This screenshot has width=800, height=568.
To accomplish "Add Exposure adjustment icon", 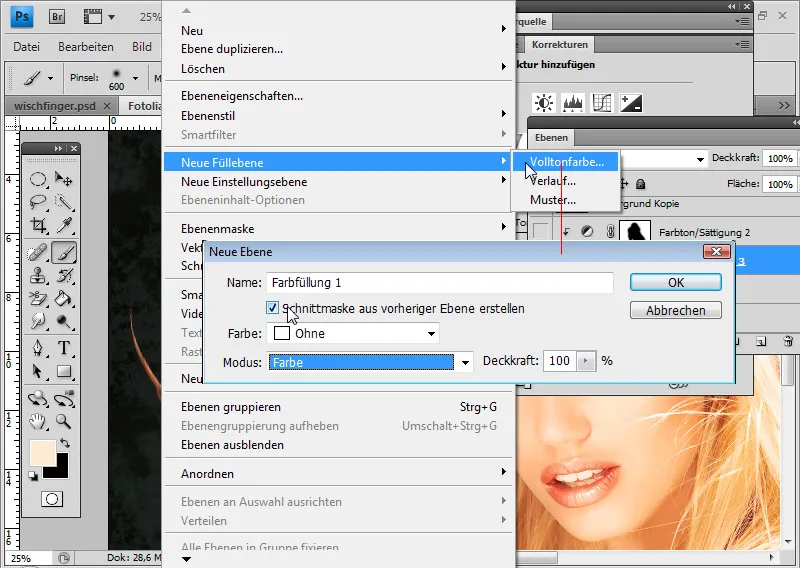I will pyautogui.click(x=631, y=103).
